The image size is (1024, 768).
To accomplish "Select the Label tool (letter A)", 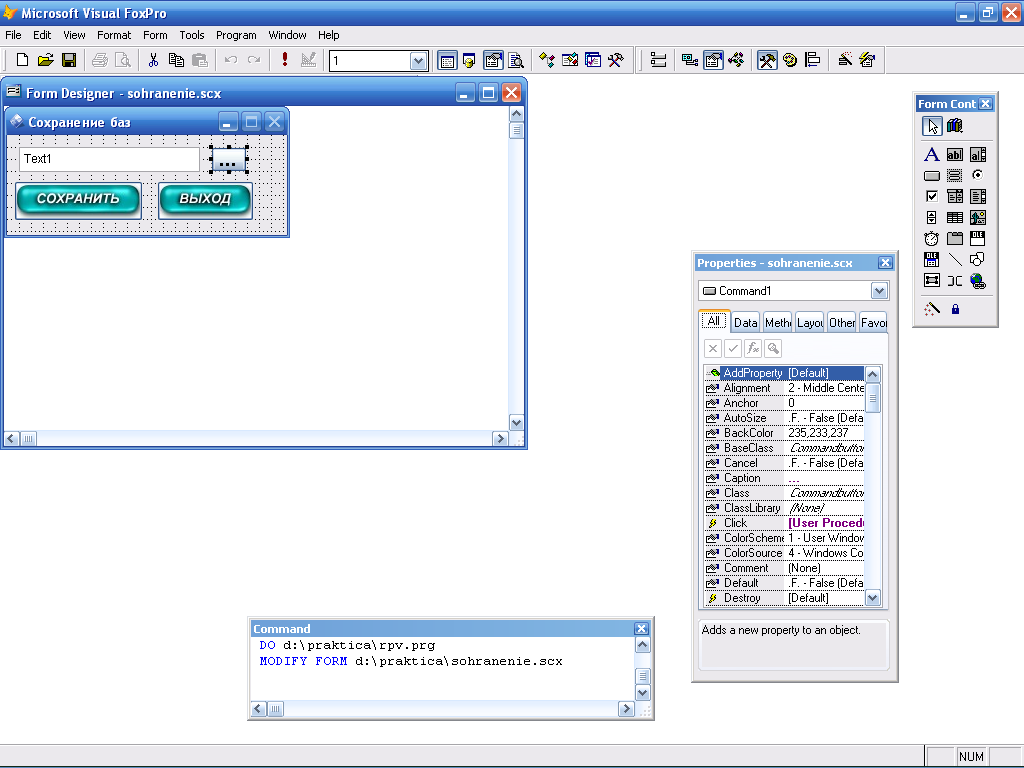I will point(931,154).
